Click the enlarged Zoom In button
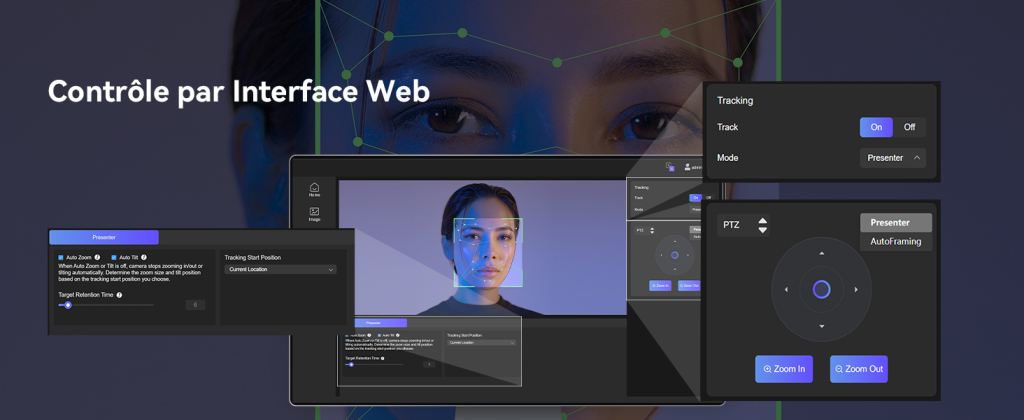This screenshot has width=1024, height=420. tap(784, 369)
